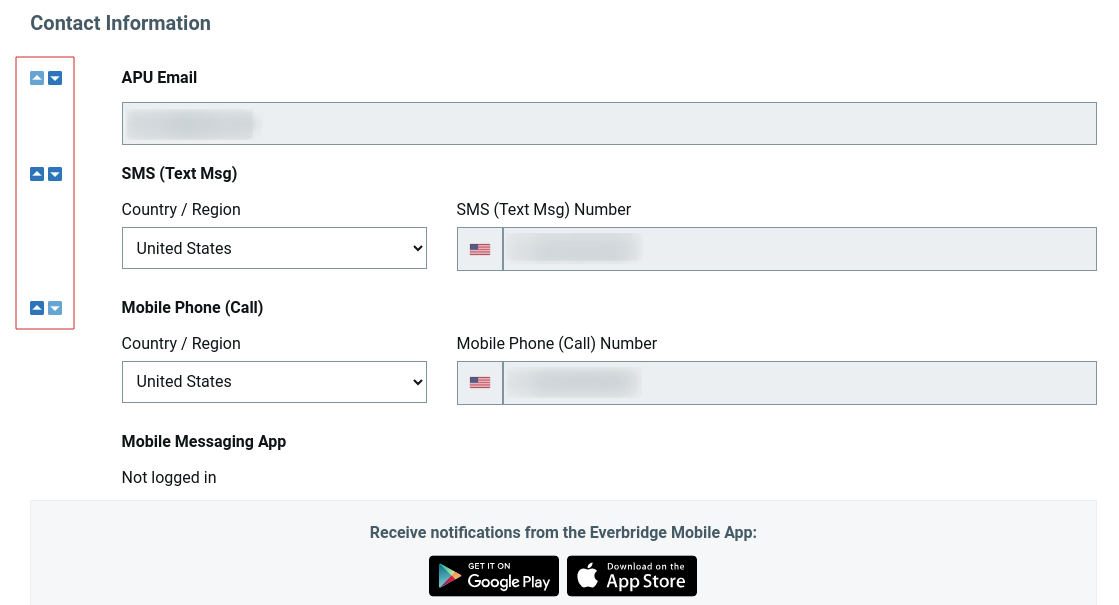
Task: Open the Get it on Google Play badge
Action: click(494, 576)
